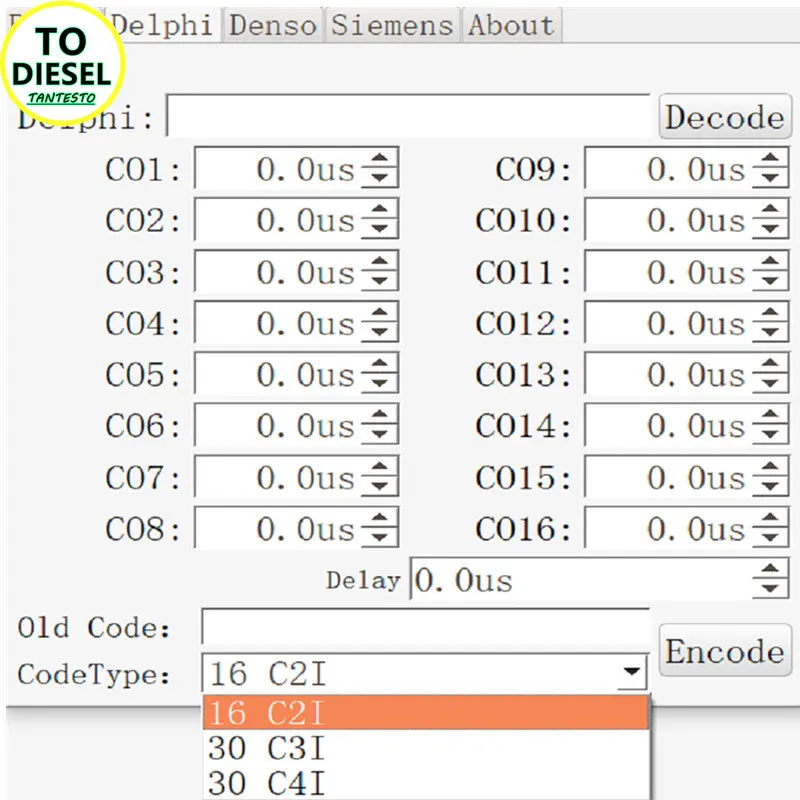
Task: Increase the C012 value with up arrow
Action: (x=768, y=314)
